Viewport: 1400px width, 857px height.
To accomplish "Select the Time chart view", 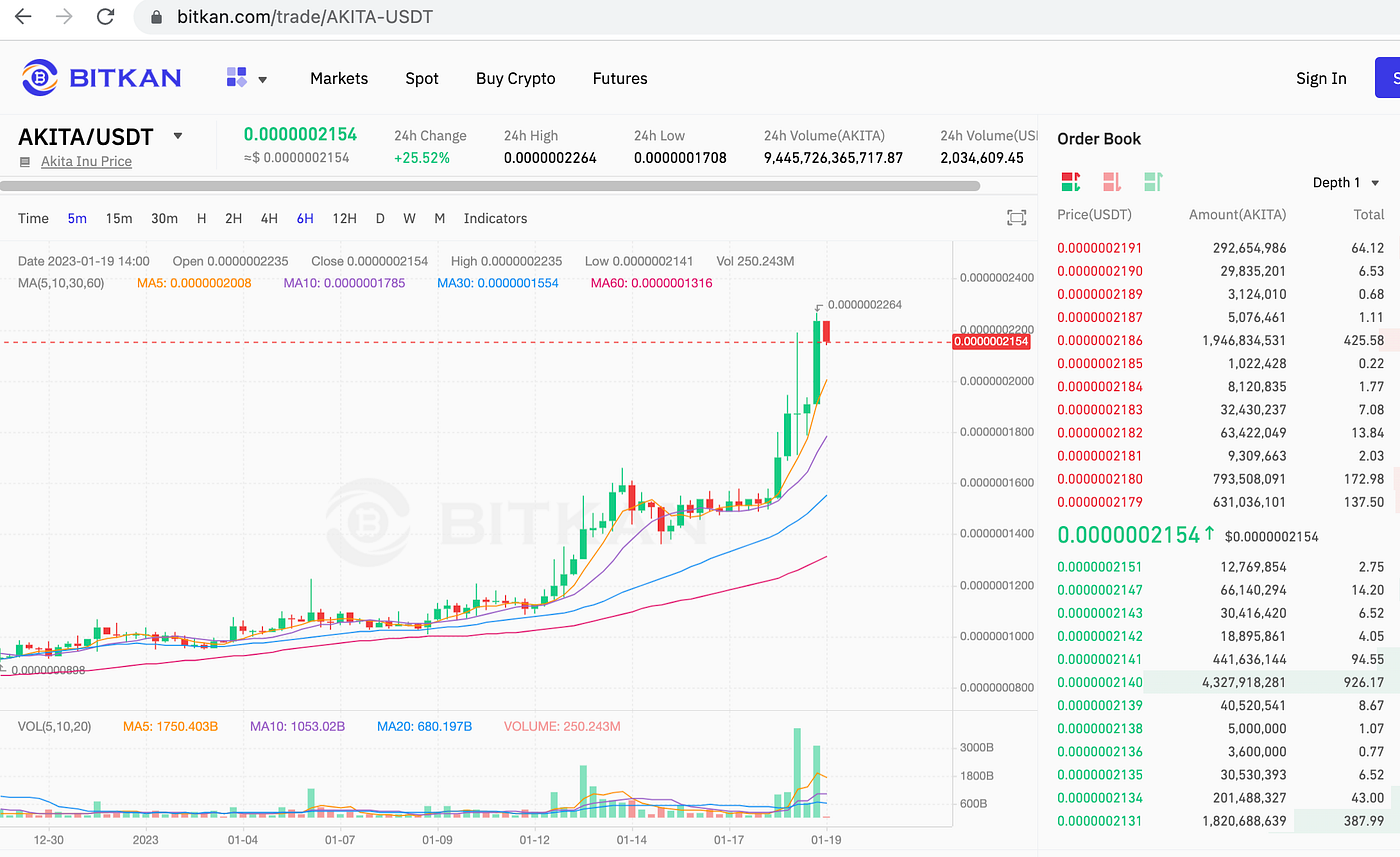I will pyautogui.click(x=33, y=218).
